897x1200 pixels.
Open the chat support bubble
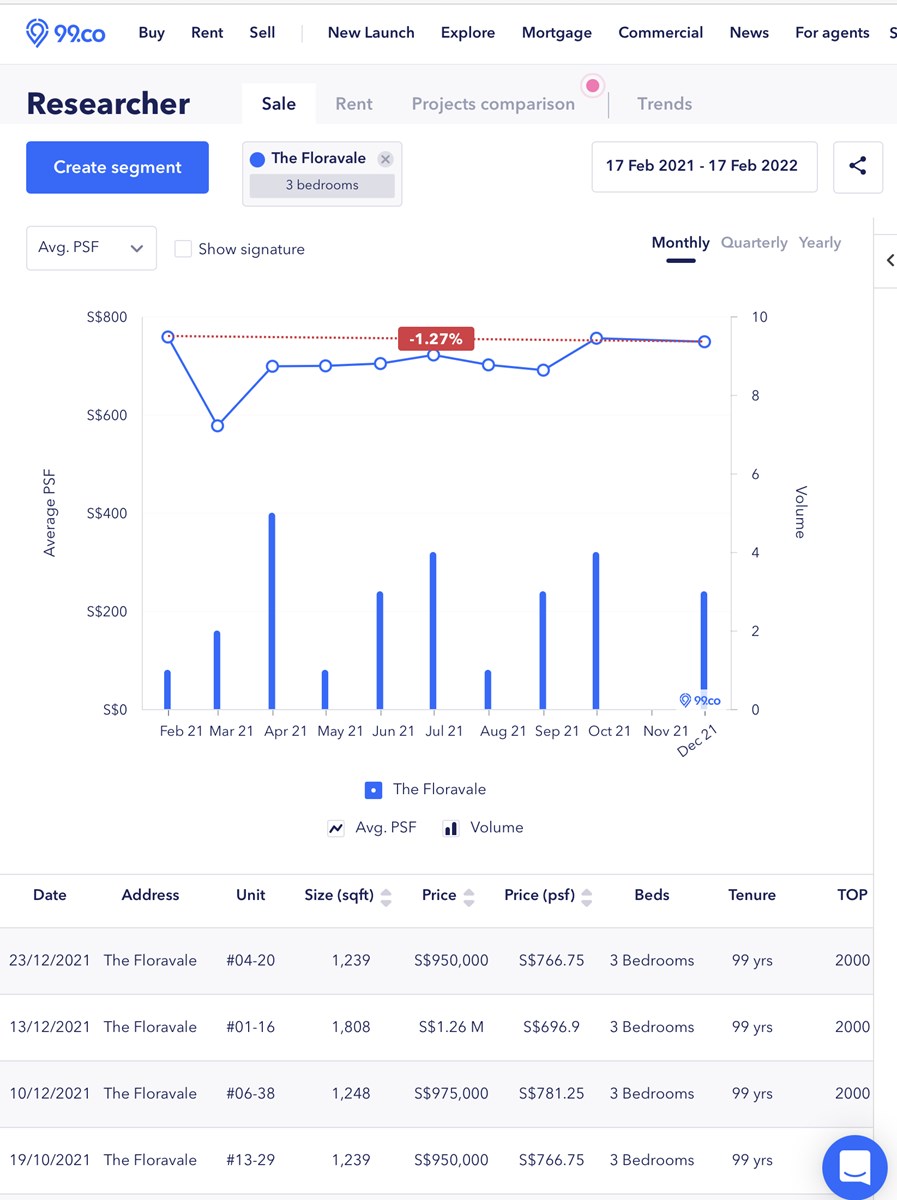854,1166
